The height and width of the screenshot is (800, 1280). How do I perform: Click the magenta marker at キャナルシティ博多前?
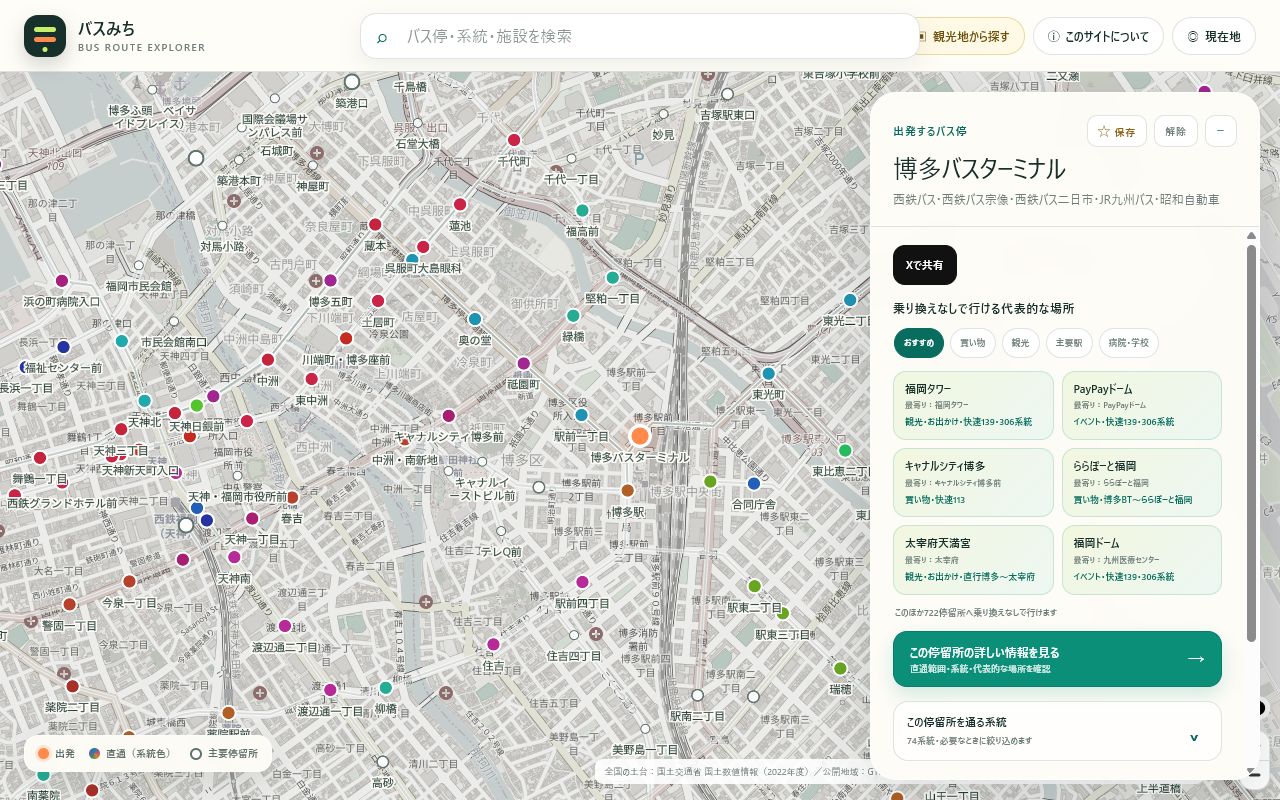[449, 415]
